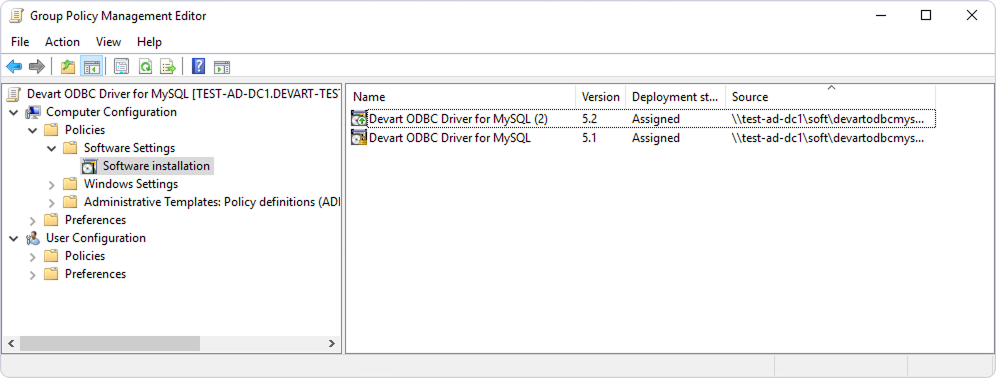Screen dimensions: 996x378
Task: Click the tree pane scroll right arrow
Action: (332, 344)
